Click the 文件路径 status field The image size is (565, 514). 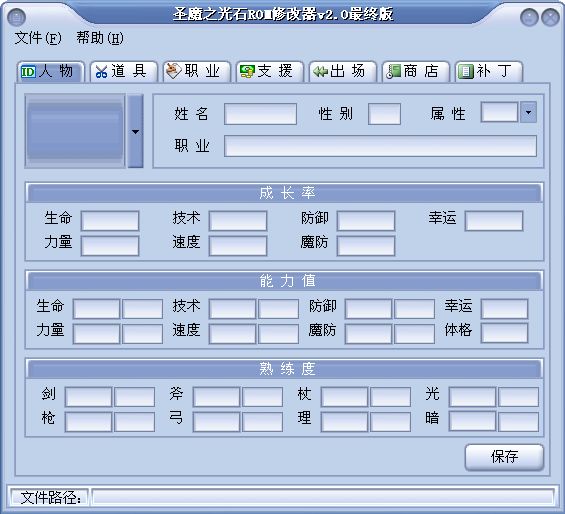[x=323, y=497]
